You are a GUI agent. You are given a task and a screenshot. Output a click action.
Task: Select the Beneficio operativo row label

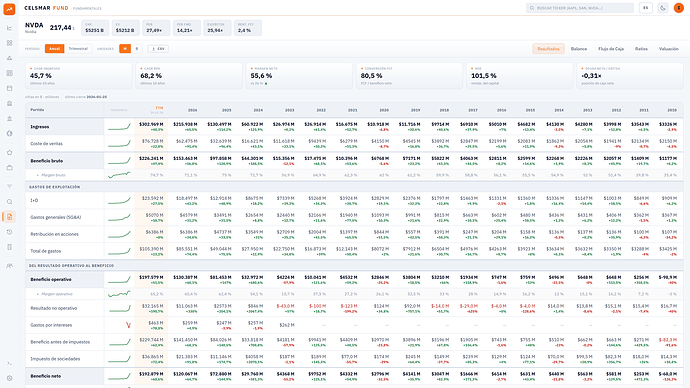click(x=51, y=279)
